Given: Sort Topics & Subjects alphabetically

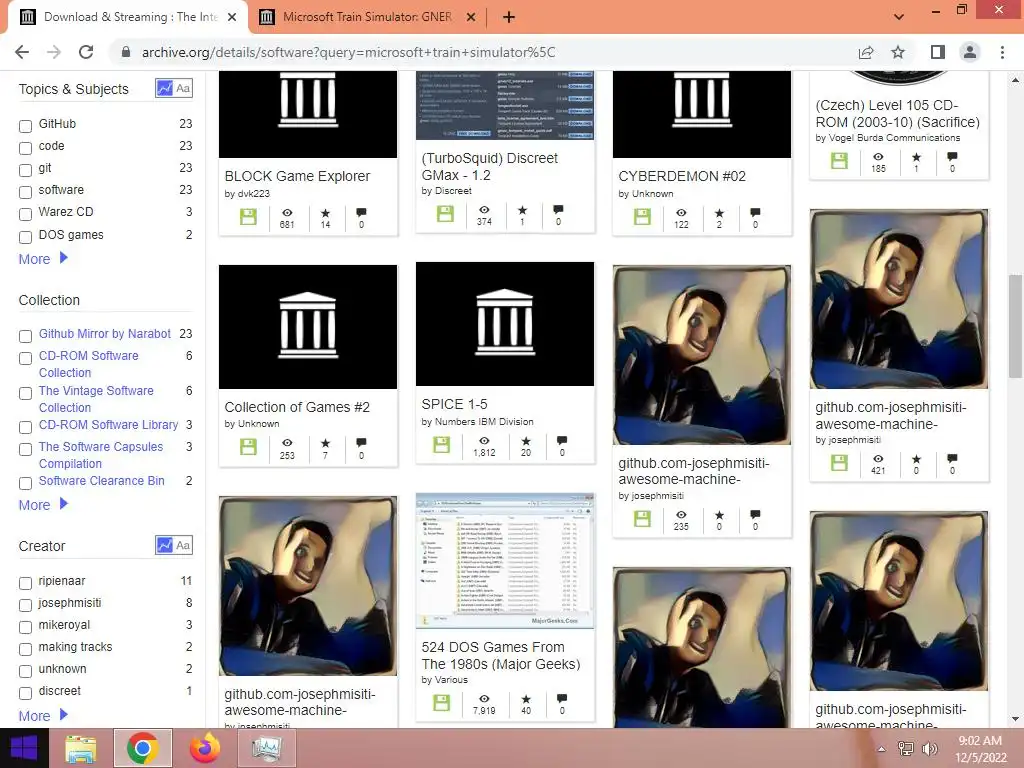Looking at the screenshot, I should pyautogui.click(x=183, y=88).
